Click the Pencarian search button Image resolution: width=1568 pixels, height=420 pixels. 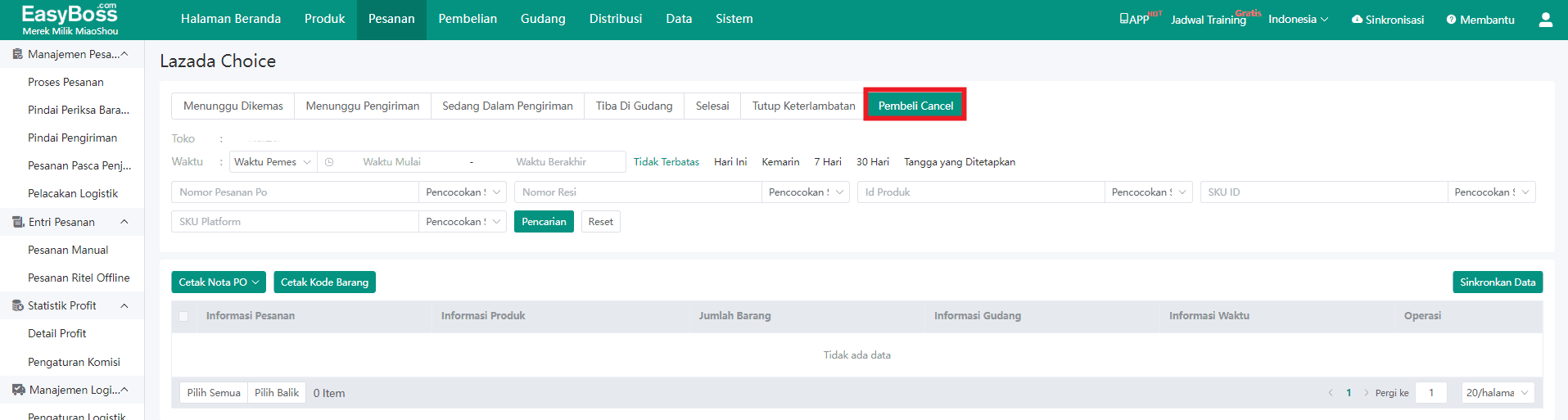pyautogui.click(x=544, y=222)
